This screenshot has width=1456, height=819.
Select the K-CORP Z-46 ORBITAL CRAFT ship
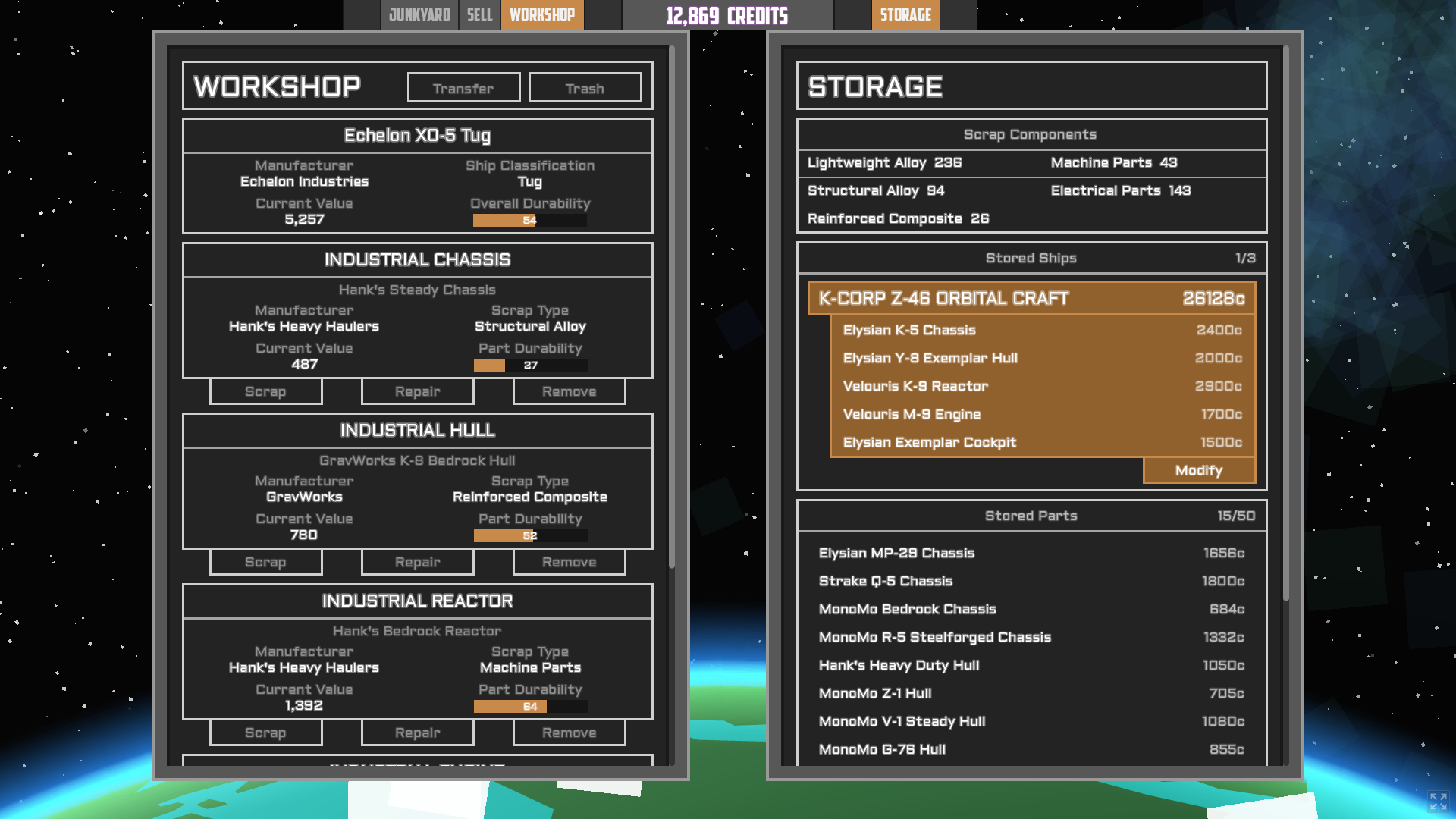[x=1031, y=298]
